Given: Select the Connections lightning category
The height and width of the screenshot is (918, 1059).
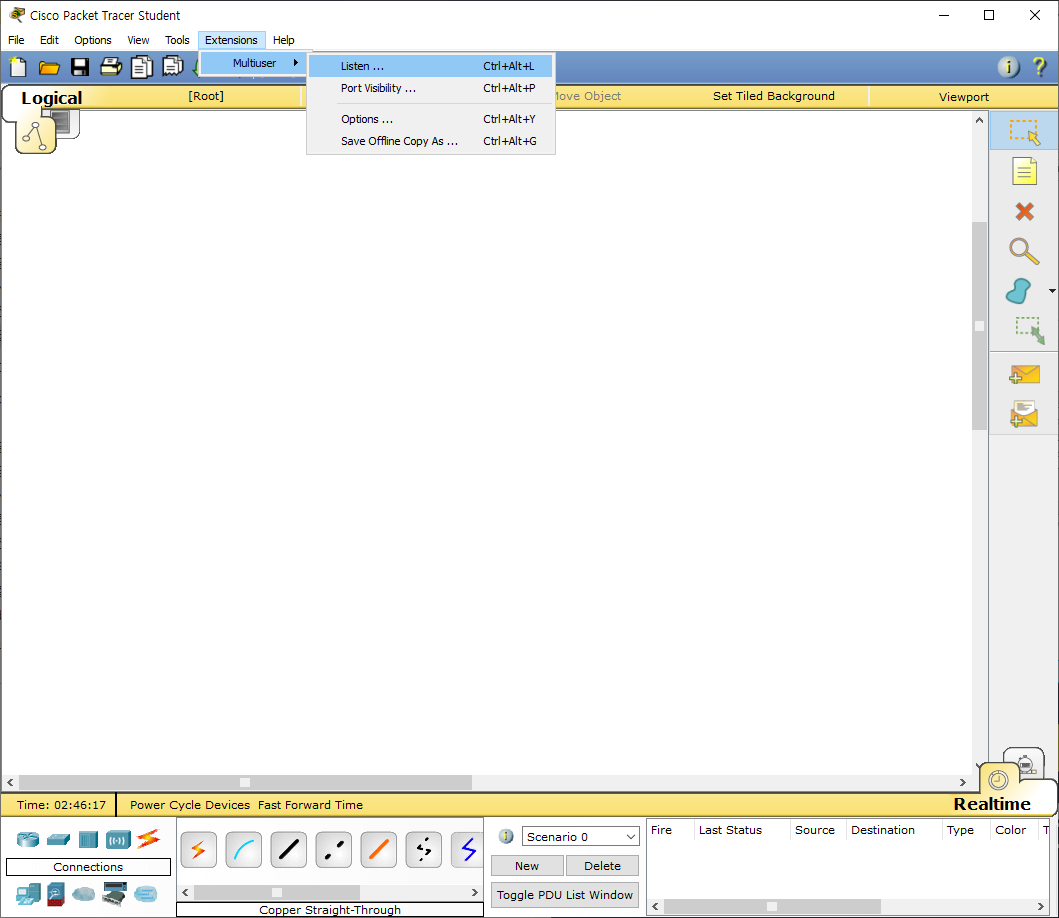Looking at the screenshot, I should tap(149, 838).
